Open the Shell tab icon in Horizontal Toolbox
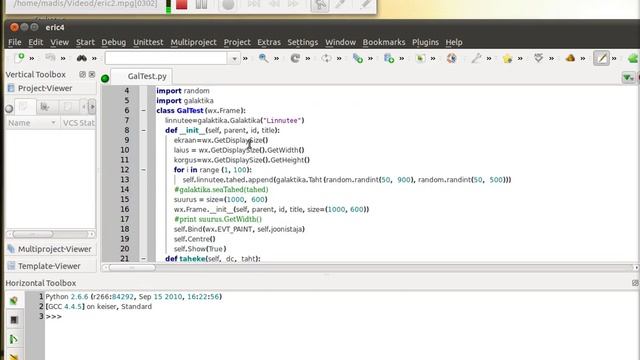The height and width of the screenshot is (360, 640). click(14, 300)
